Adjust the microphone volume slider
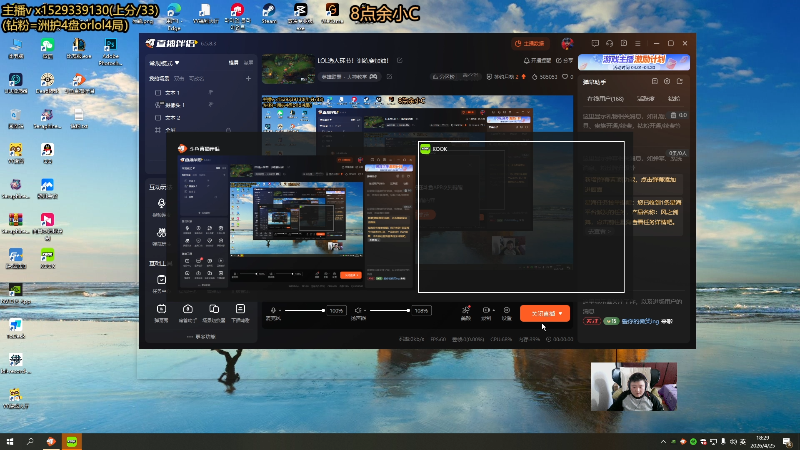Image resolution: width=800 pixels, height=450 pixels. pos(304,310)
